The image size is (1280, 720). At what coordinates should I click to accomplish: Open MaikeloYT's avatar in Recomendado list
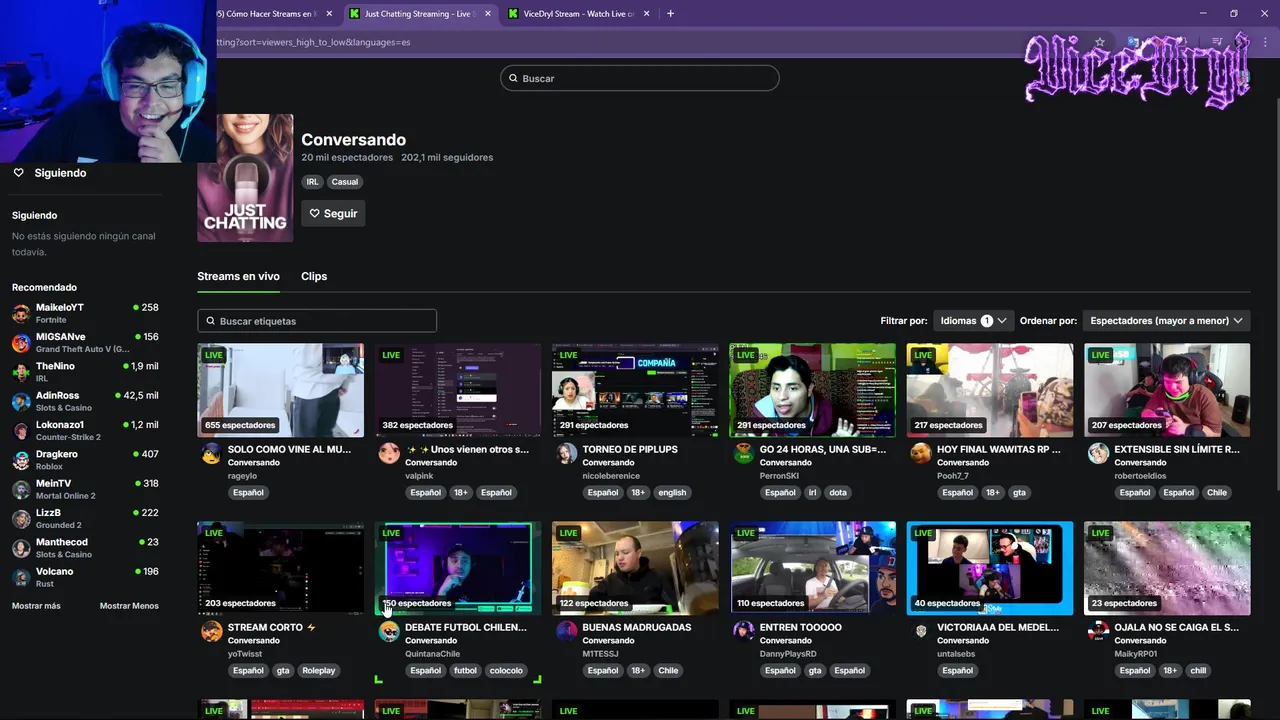(x=21, y=314)
